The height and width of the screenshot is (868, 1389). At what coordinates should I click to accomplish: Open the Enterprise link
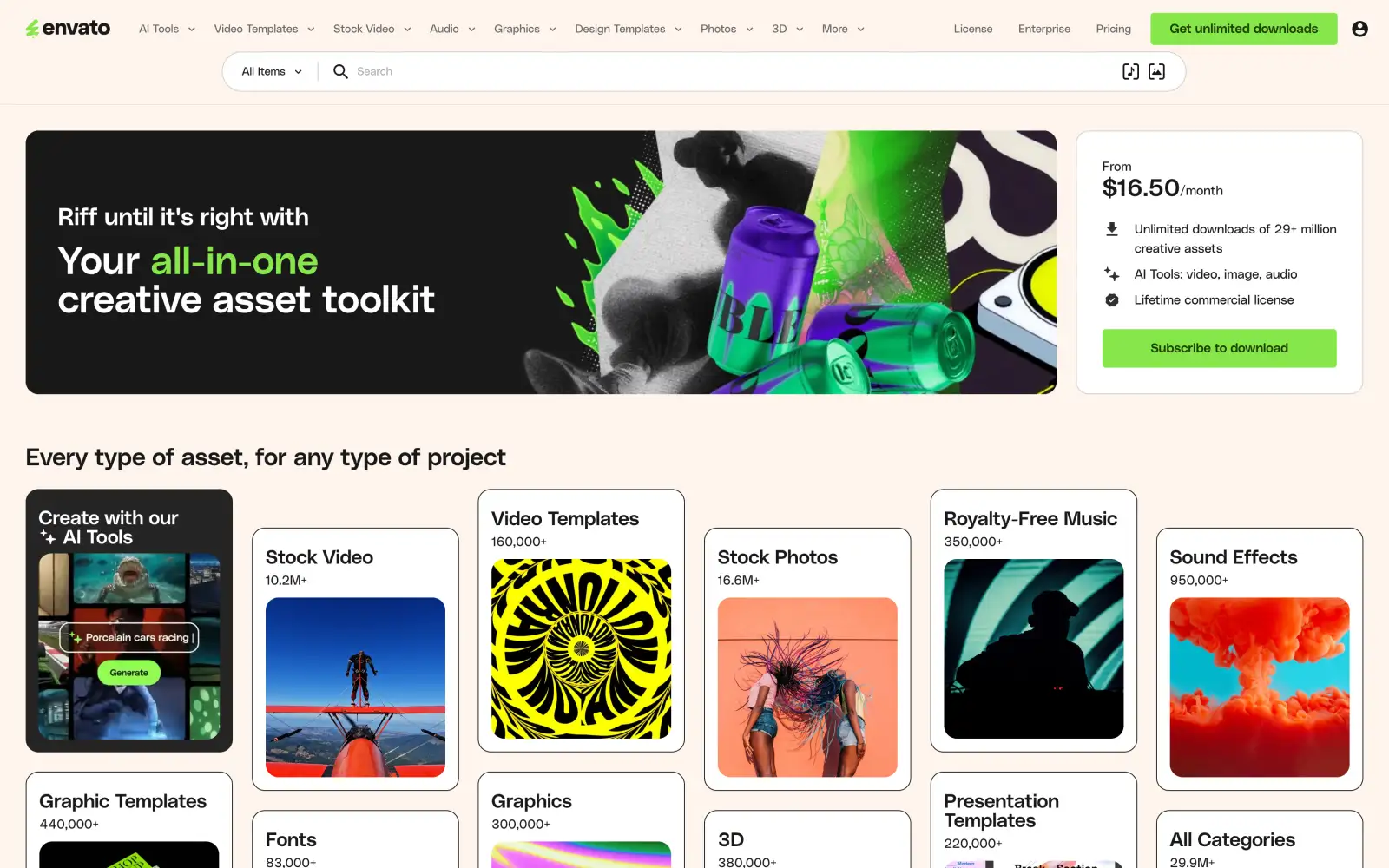point(1043,29)
